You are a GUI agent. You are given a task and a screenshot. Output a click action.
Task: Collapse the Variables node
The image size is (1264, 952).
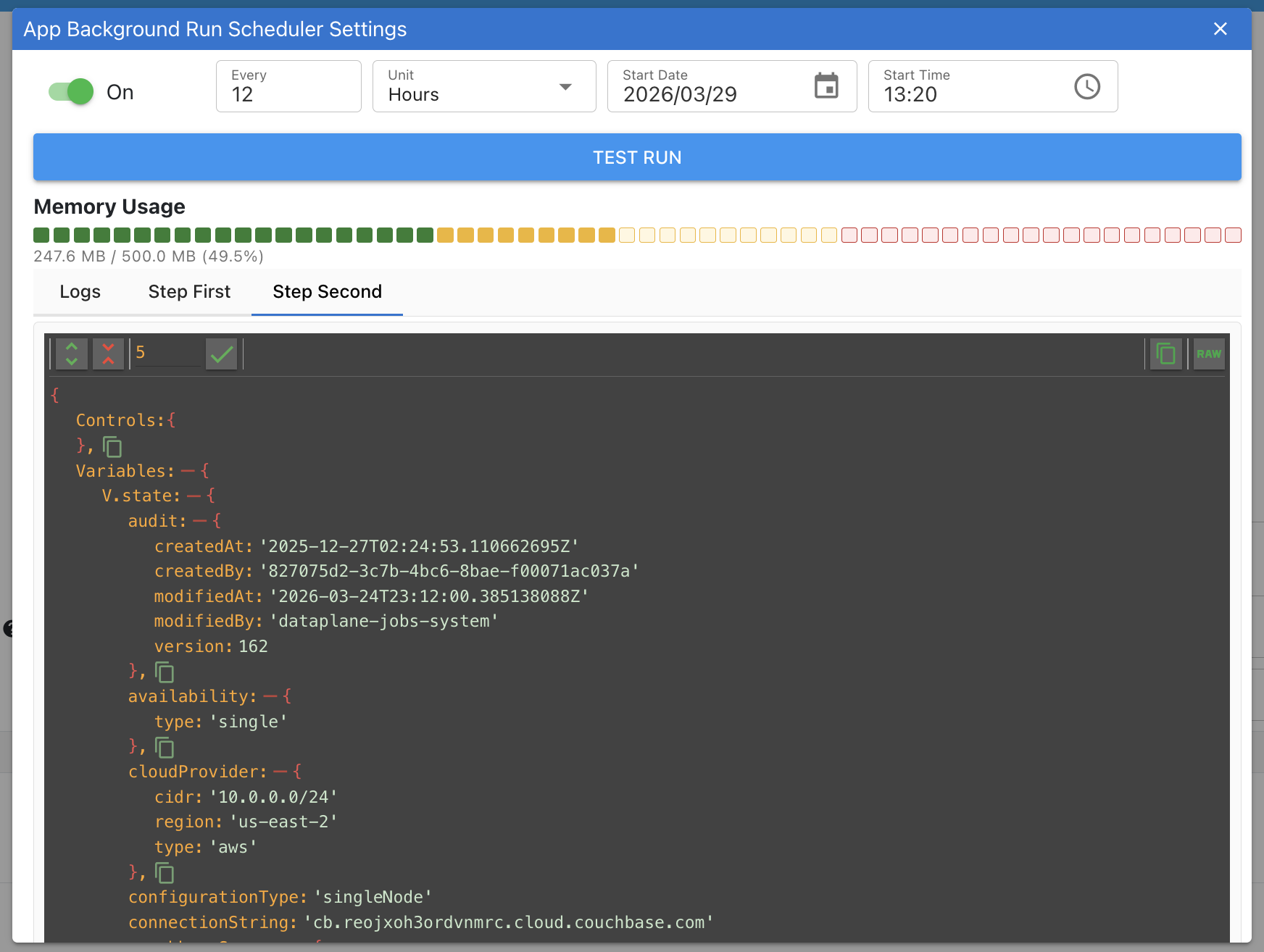(x=188, y=472)
